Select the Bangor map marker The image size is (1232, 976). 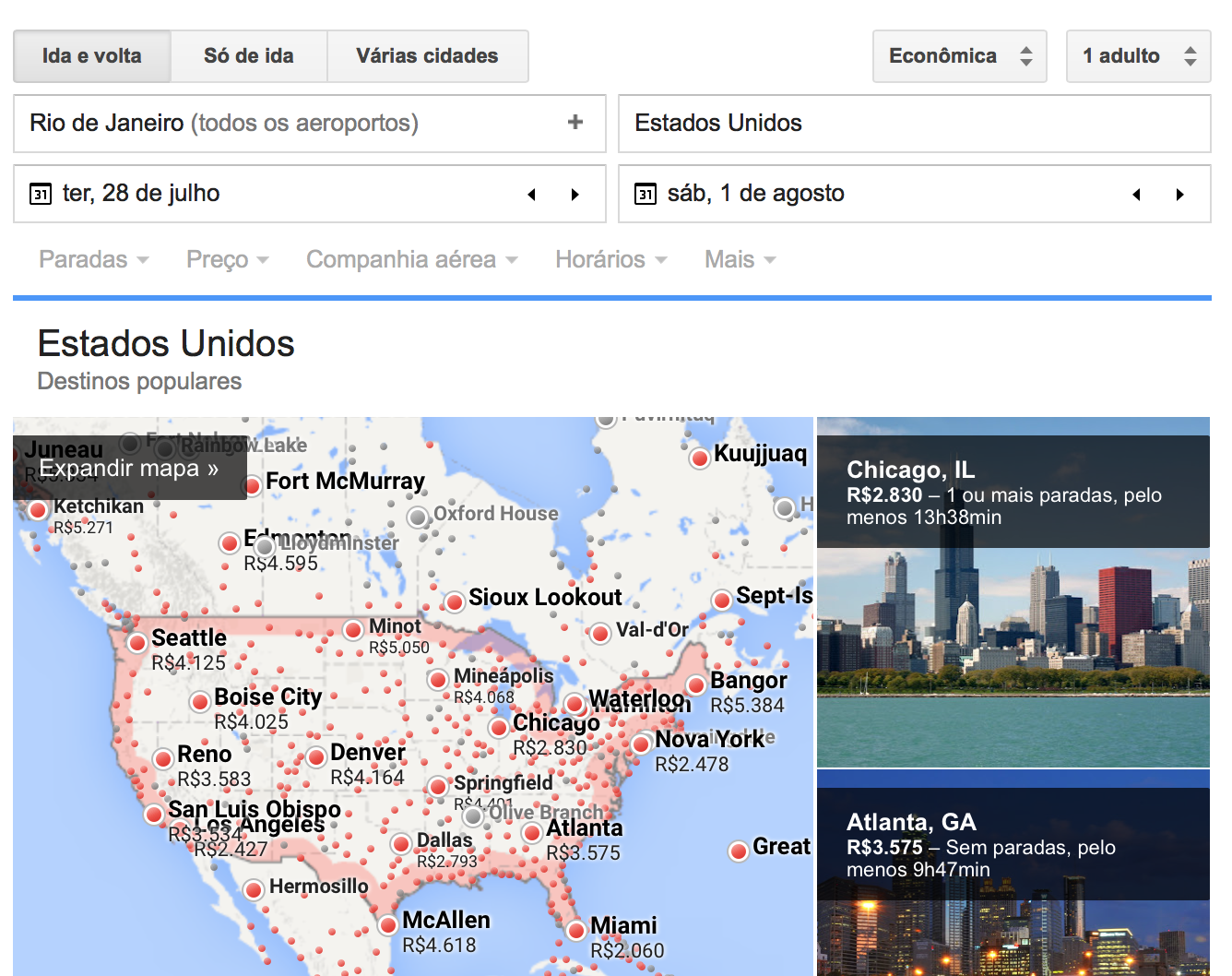point(696,684)
